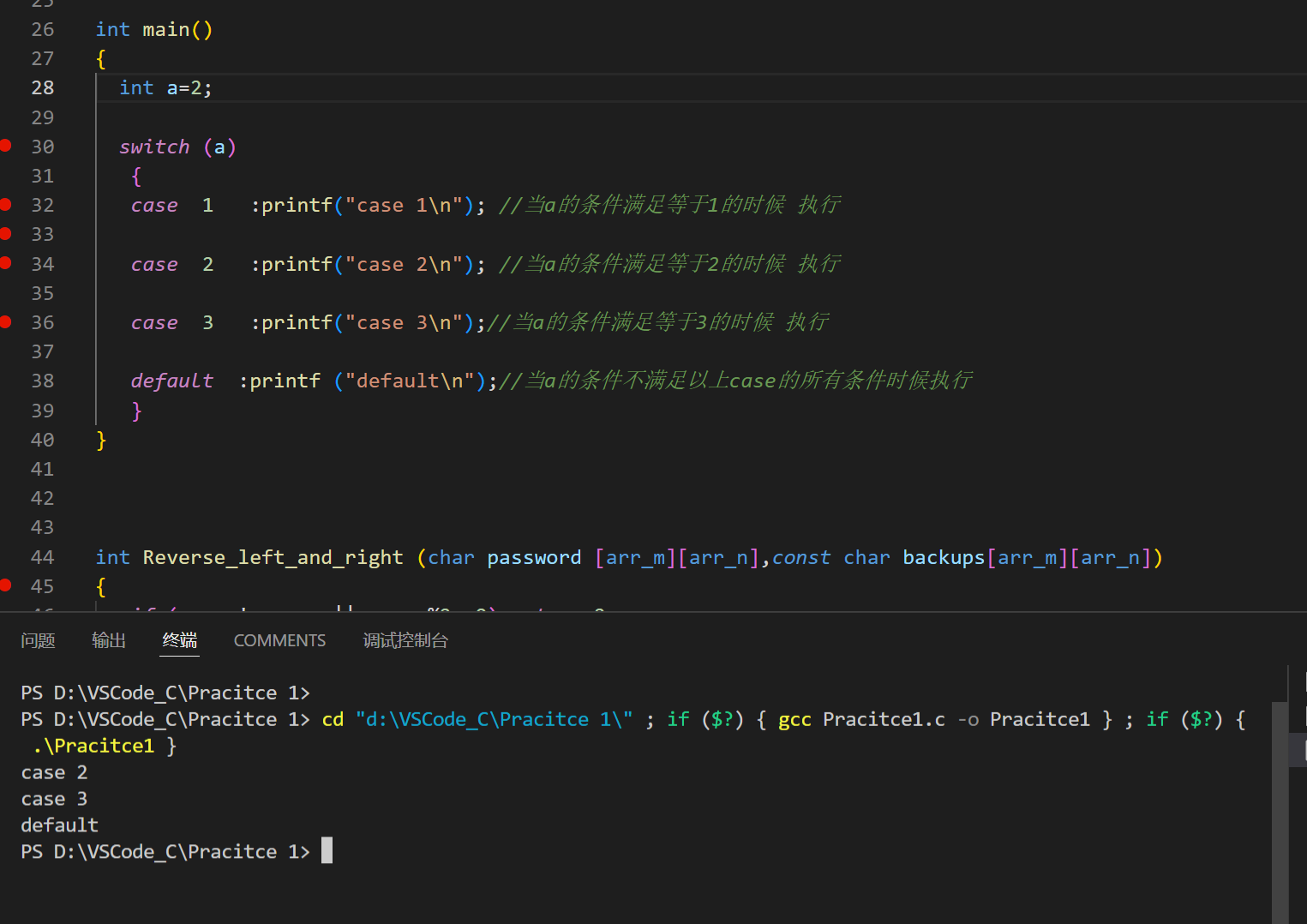
Task: Click line number 41 in the gutter
Action: click(x=42, y=469)
